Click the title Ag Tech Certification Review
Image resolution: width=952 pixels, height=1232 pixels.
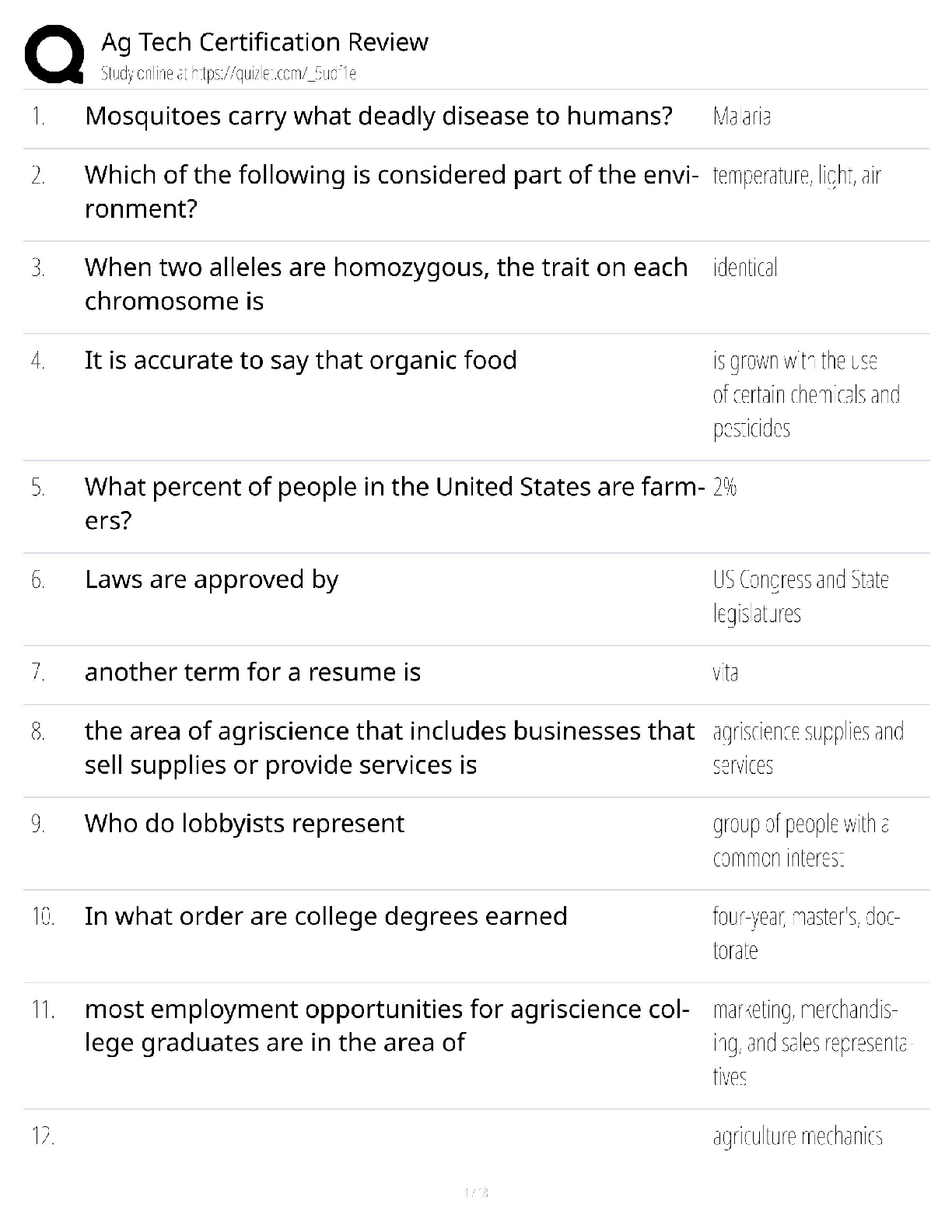(264, 42)
